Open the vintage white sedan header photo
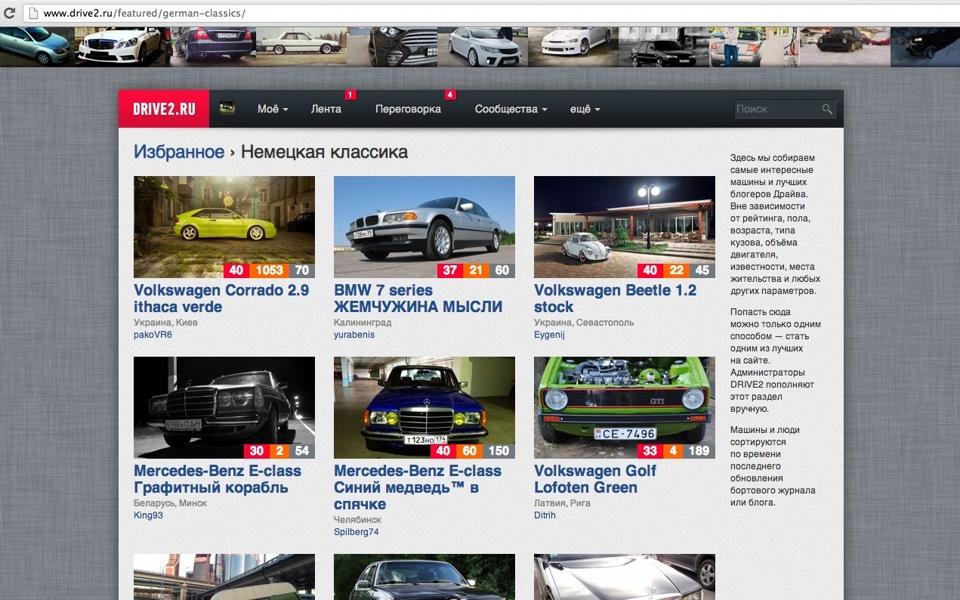Viewport: 960px width, 600px height. [x=301, y=46]
